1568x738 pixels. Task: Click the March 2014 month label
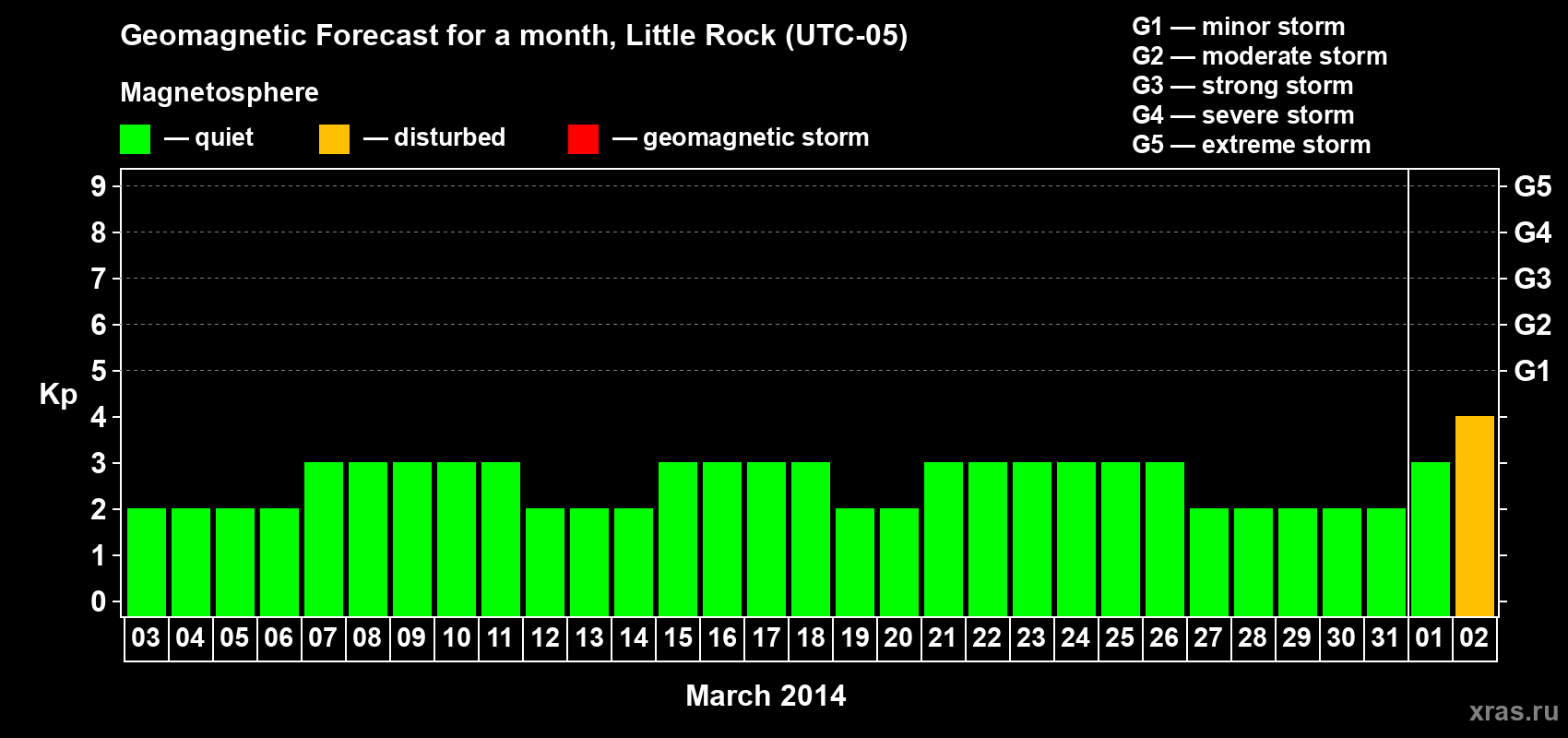pos(766,696)
